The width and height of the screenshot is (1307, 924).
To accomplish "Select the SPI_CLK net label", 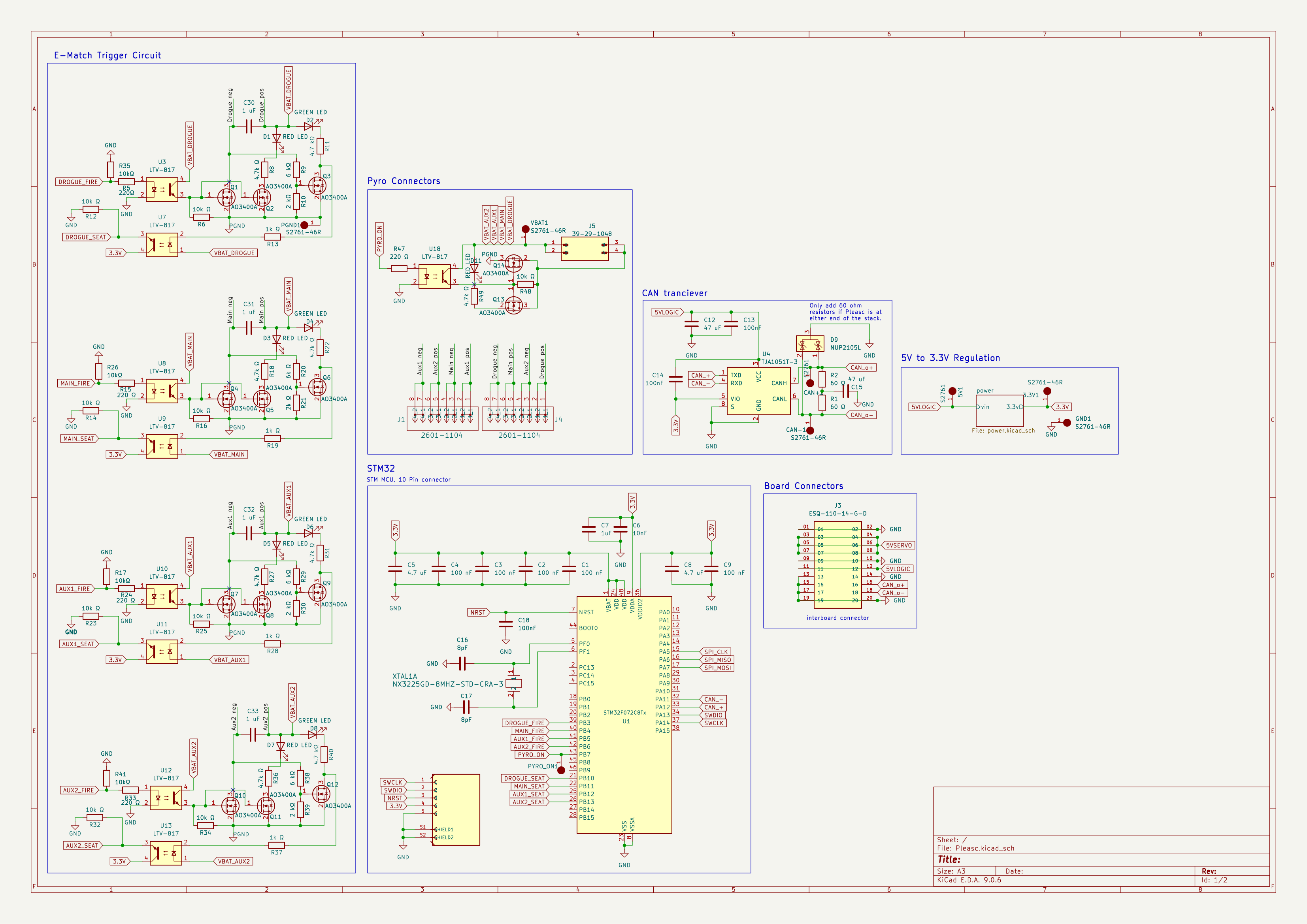I will tap(715, 652).
